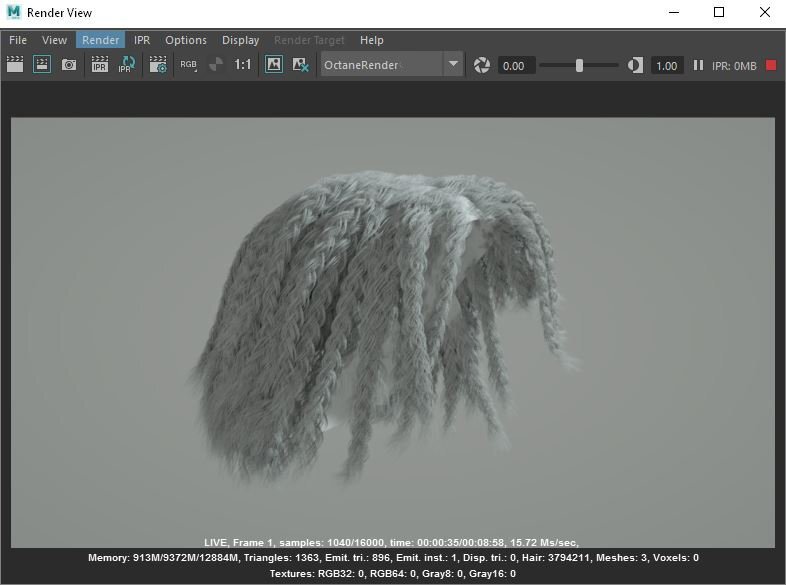
Task: Toggle 1:1 real size display
Action: [243, 65]
